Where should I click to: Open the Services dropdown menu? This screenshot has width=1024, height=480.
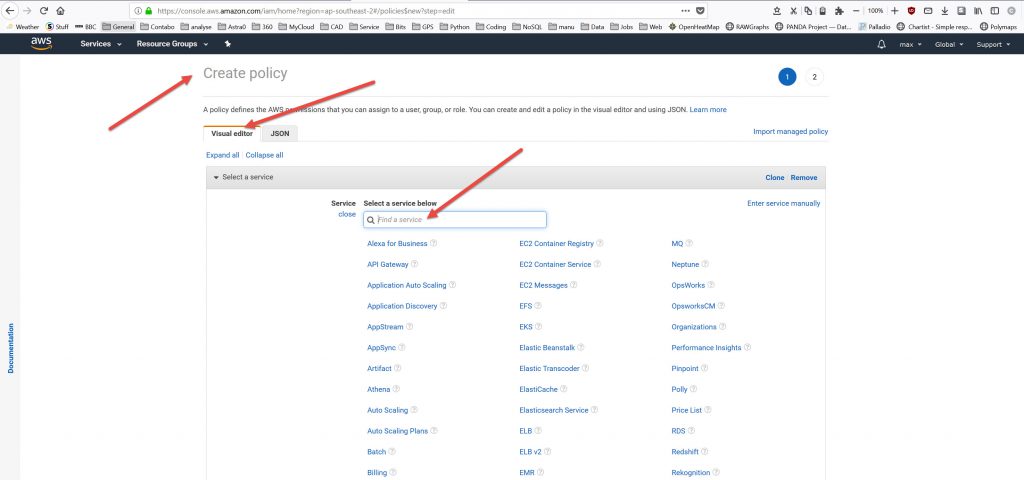(x=100, y=45)
